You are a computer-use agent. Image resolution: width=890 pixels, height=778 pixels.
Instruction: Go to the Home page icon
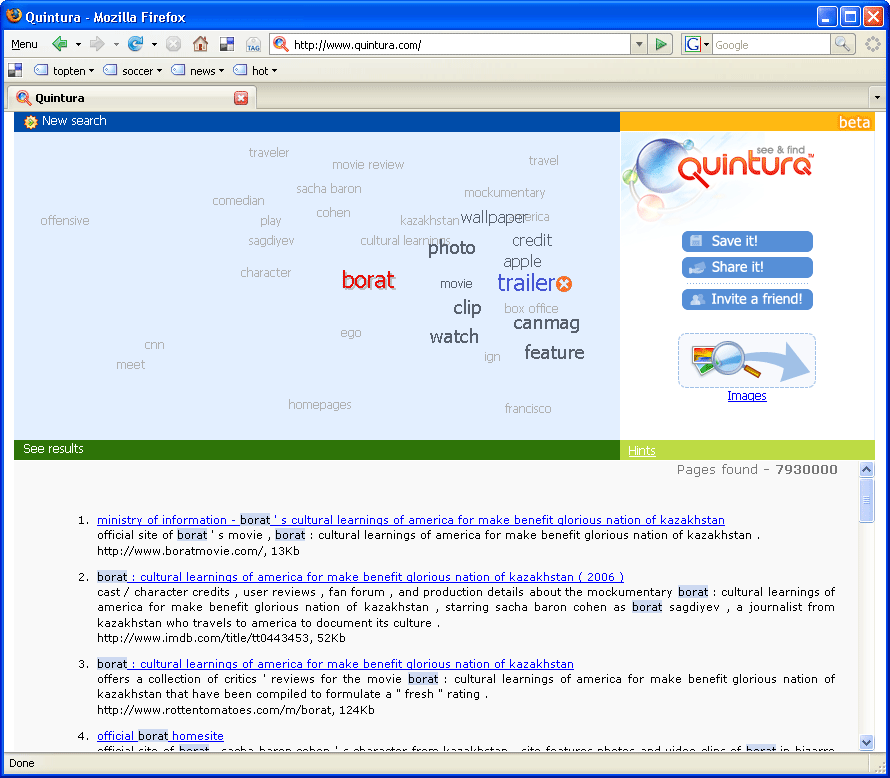click(200, 44)
